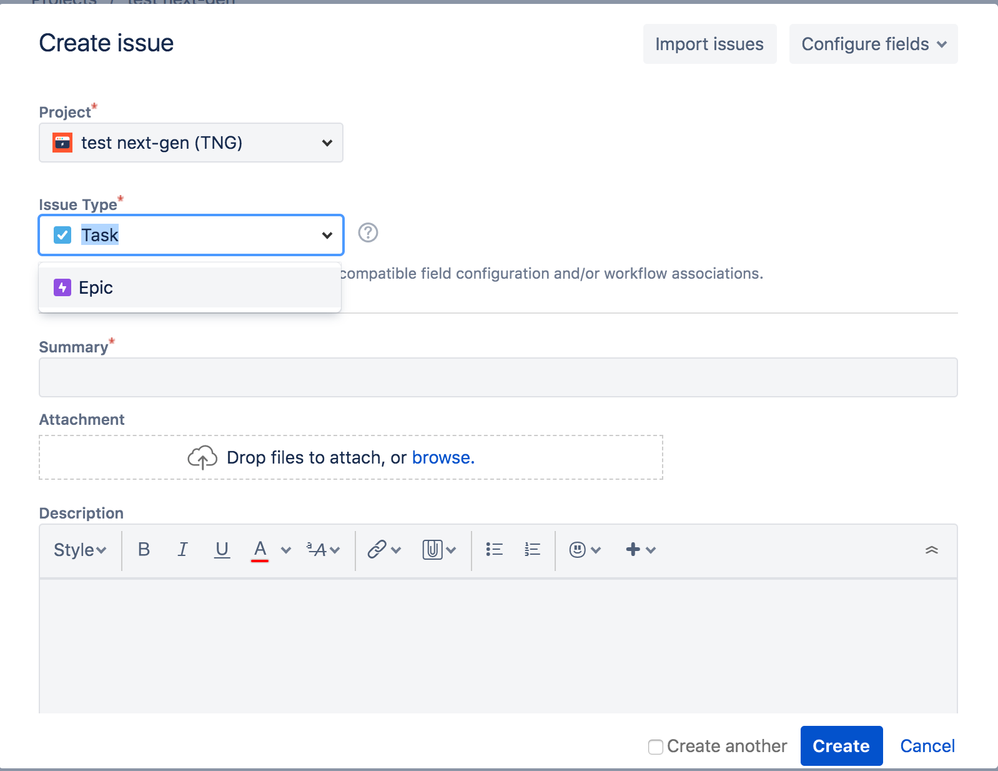The width and height of the screenshot is (998, 771).
Task: Insert a numbered list in the description
Action: (531, 549)
